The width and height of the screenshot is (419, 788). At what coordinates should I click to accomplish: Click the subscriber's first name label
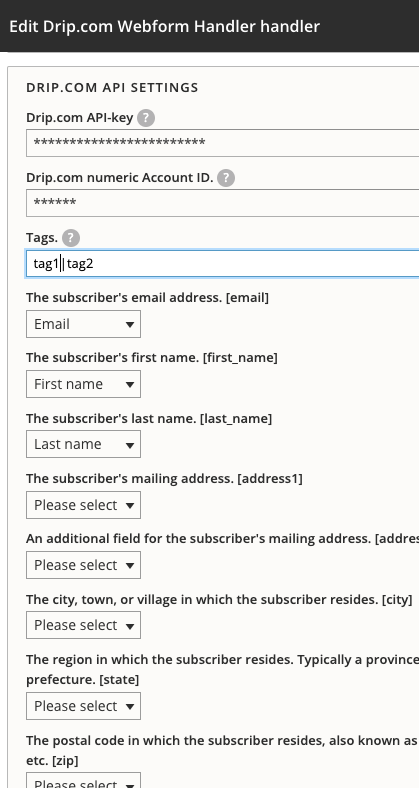coord(152,358)
